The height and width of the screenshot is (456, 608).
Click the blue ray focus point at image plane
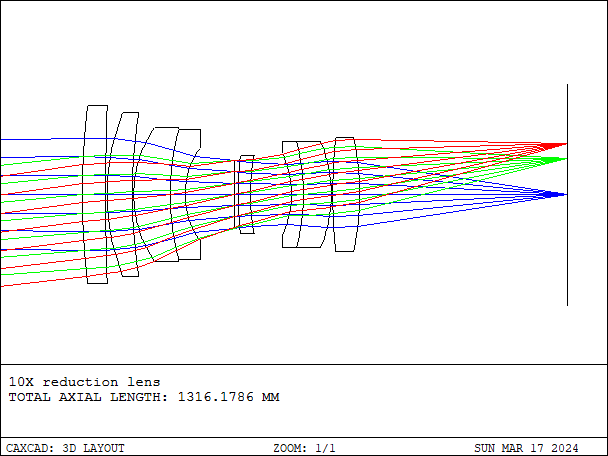[x=567, y=194]
